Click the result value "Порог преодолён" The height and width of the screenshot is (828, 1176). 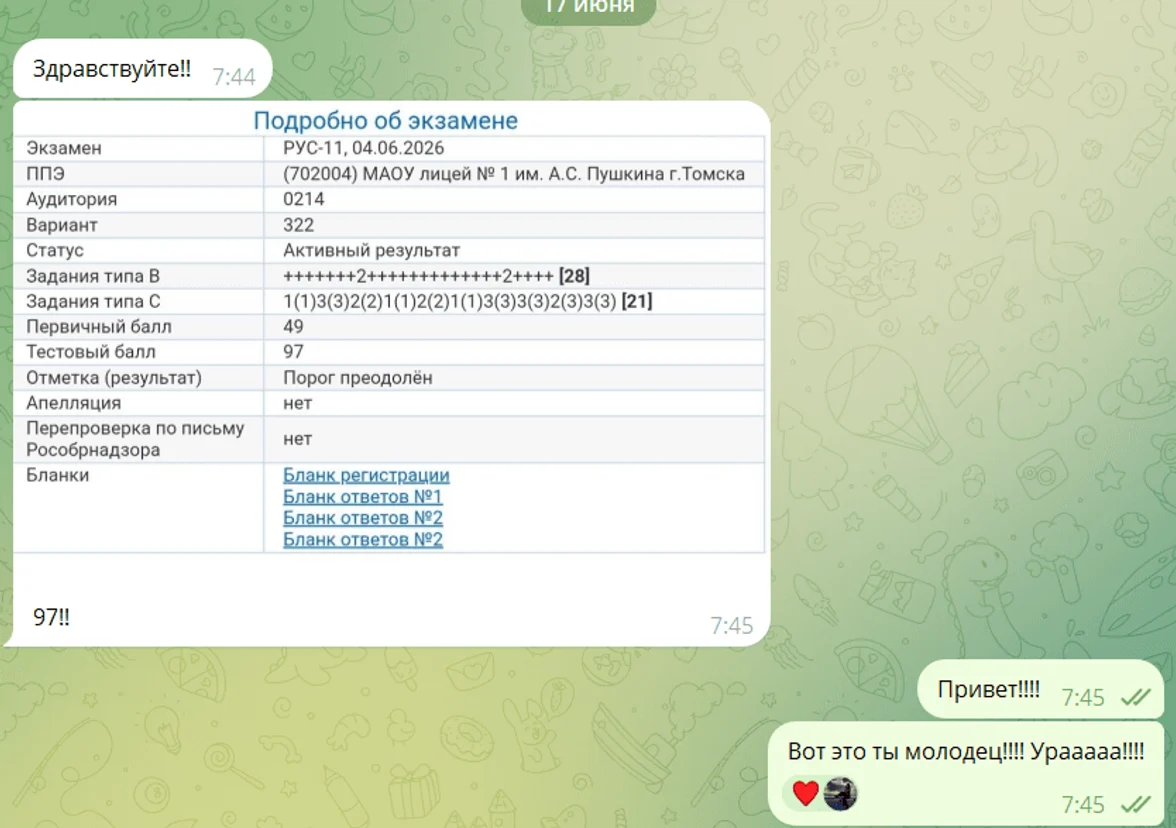point(358,378)
